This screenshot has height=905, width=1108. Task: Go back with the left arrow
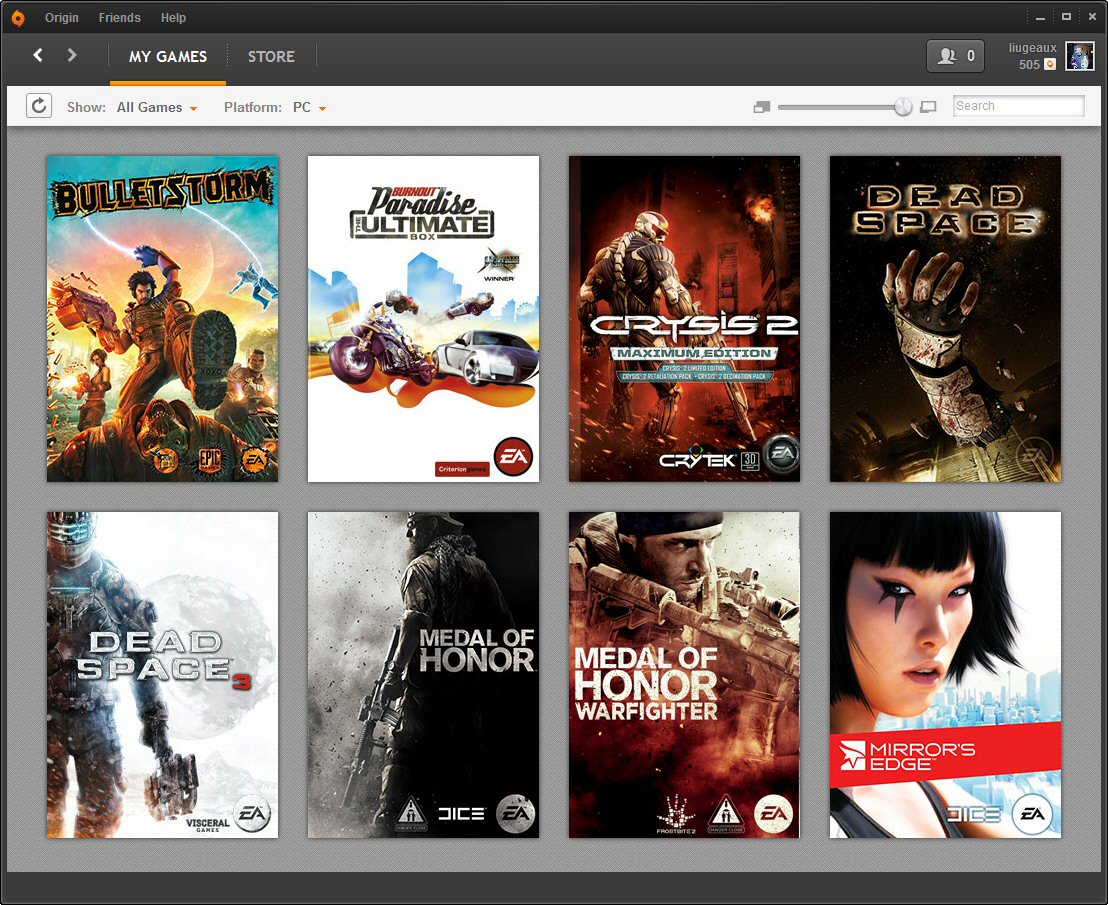(37, 55)
